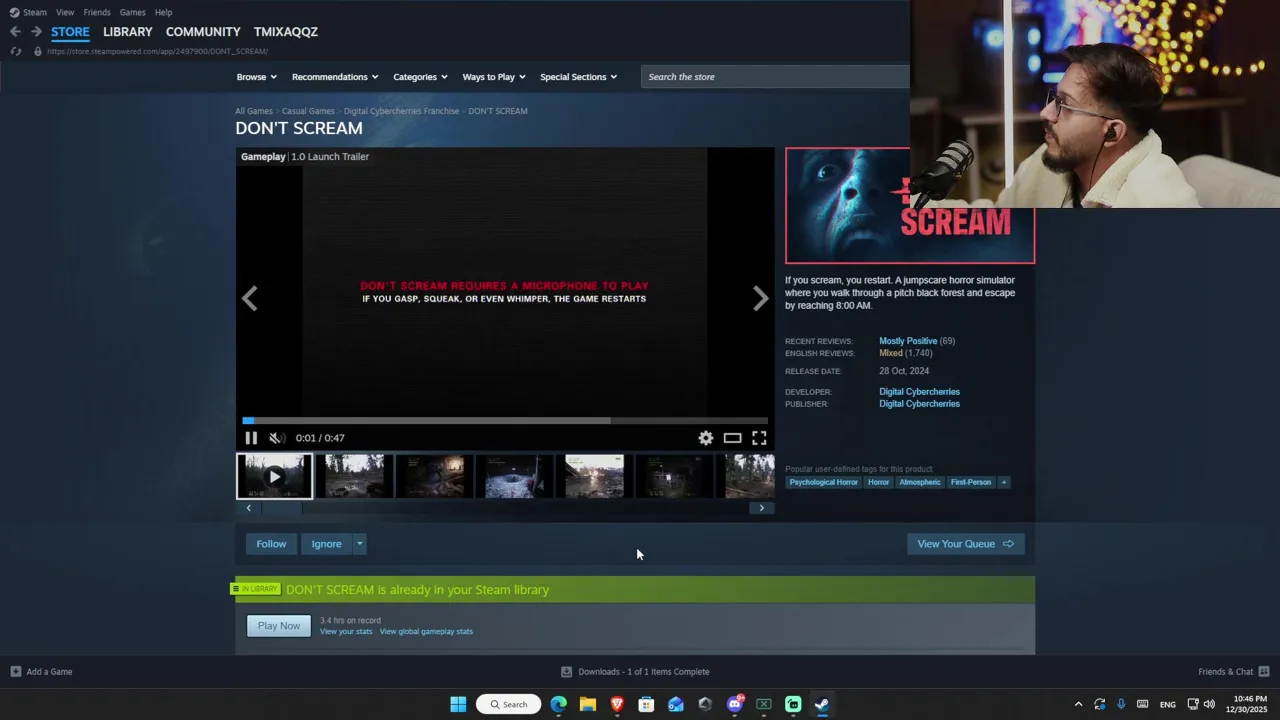Screen dimensions: 1280x720
Task: Expand the Special Sections dropdown
Action: click(579, 77)
